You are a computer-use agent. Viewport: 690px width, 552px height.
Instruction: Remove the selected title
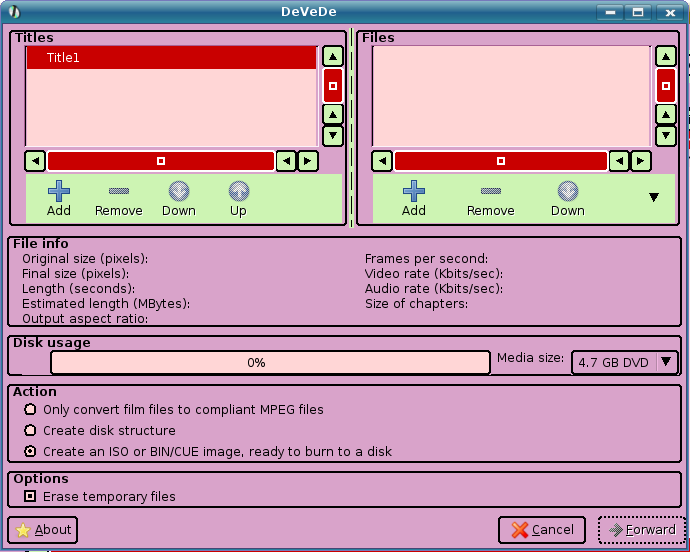point(119,197)
